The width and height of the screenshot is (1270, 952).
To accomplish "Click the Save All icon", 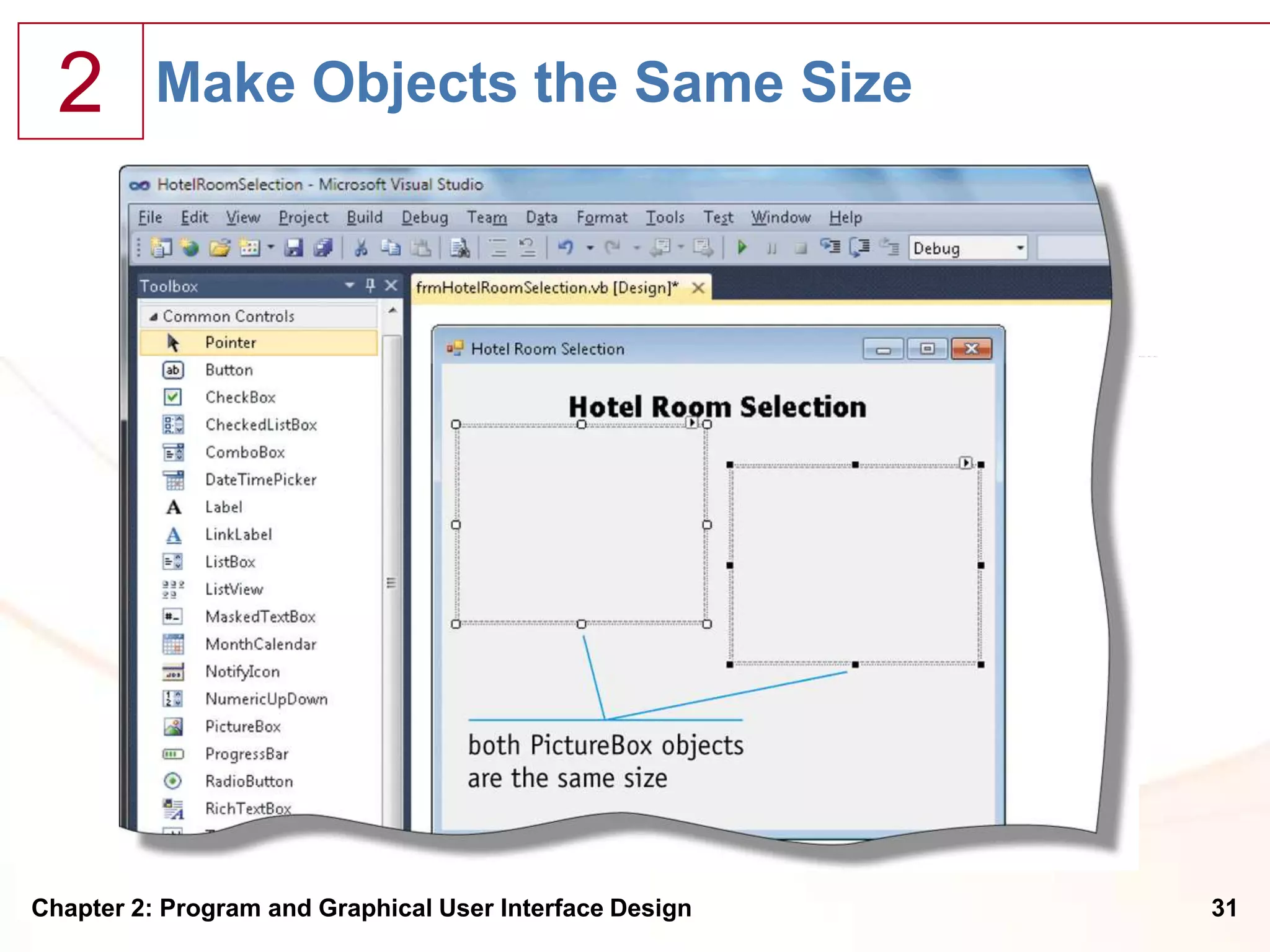I will point(323,248).
